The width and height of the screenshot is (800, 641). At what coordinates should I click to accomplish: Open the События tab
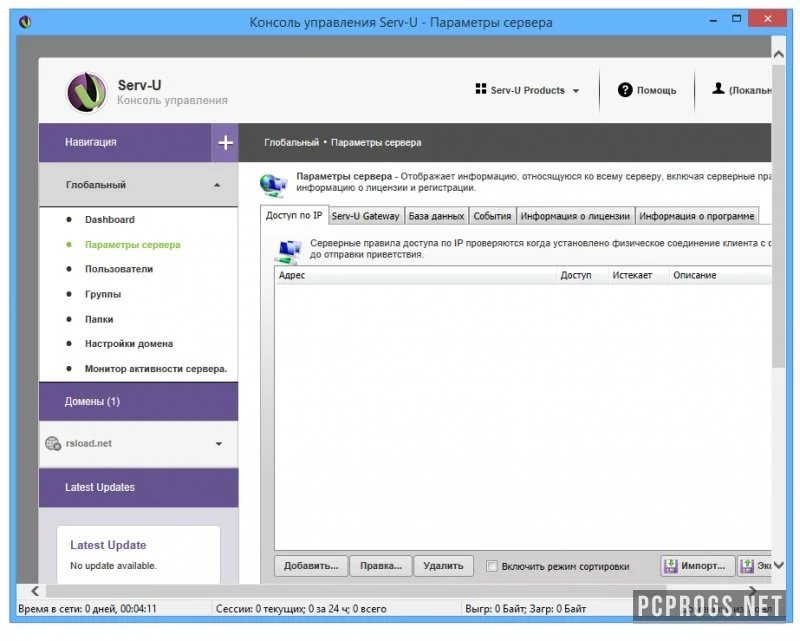[492, 216]
